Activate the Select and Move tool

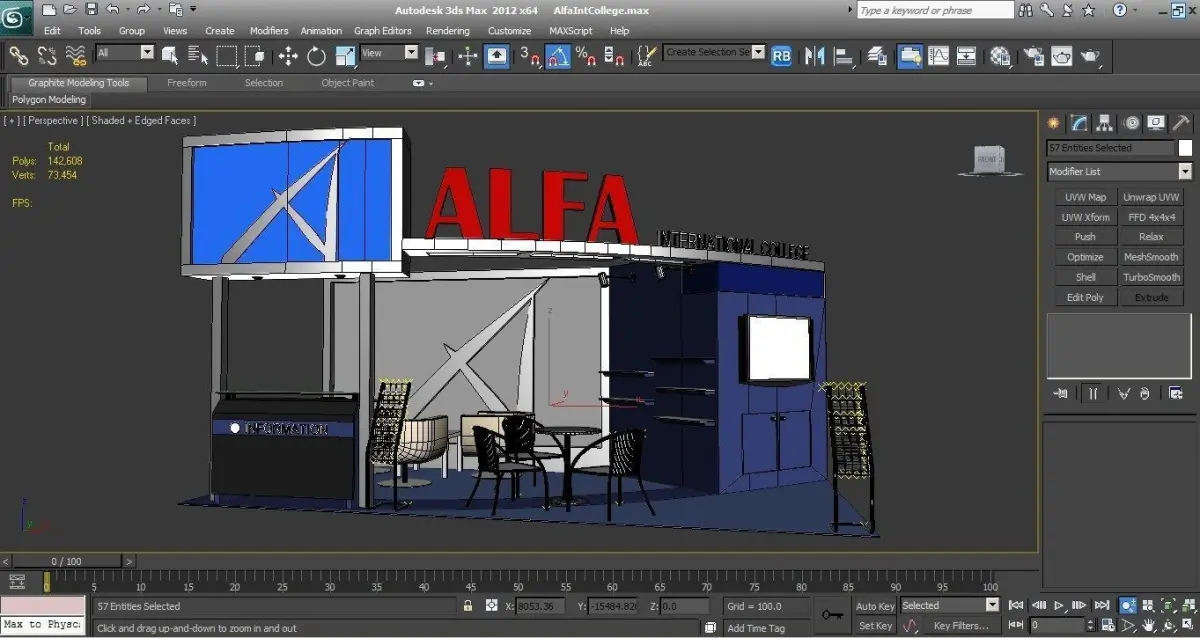pos(288,55)
